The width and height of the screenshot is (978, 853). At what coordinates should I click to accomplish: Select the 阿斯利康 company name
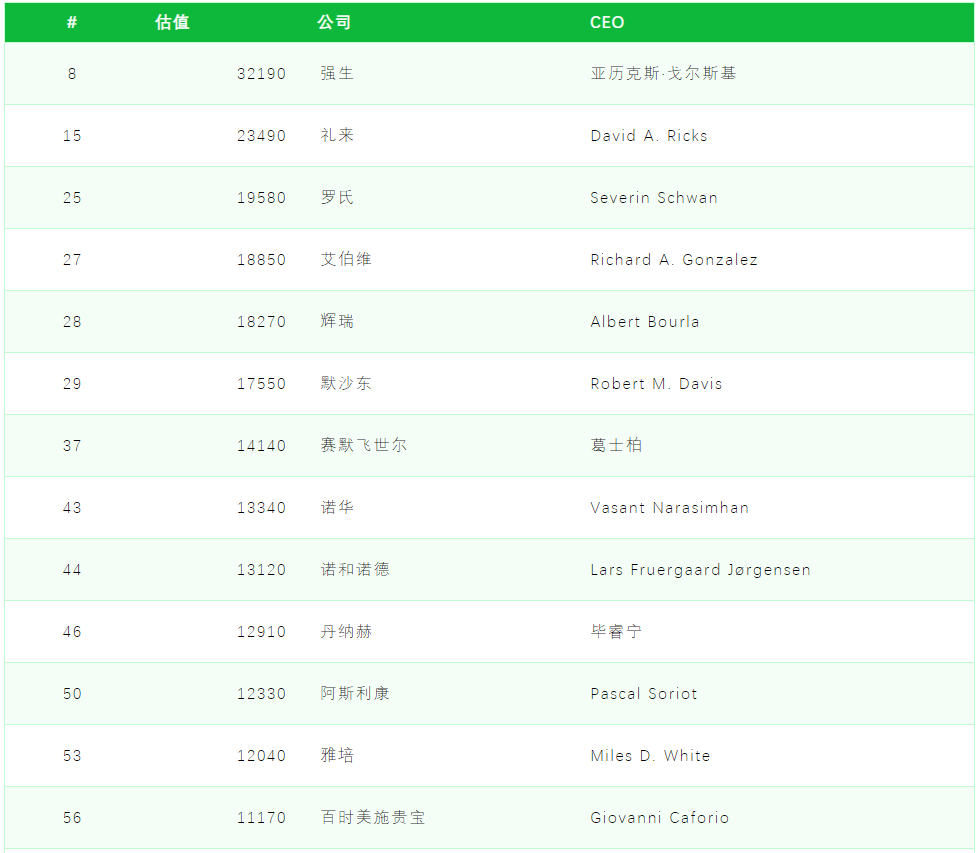pos(355,693)
